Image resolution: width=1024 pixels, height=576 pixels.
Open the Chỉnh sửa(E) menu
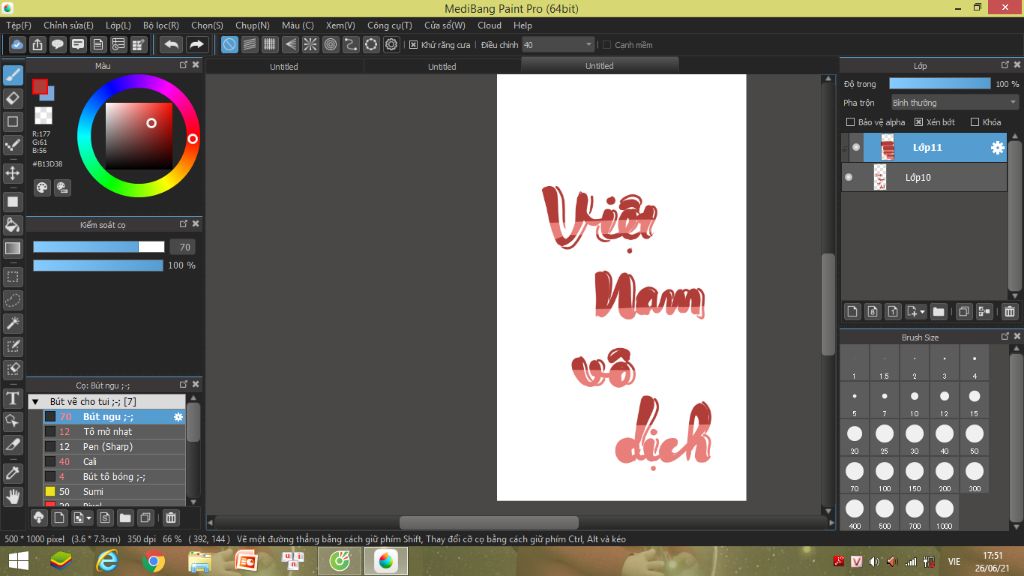pyautogui.click(x=69, y=25)
